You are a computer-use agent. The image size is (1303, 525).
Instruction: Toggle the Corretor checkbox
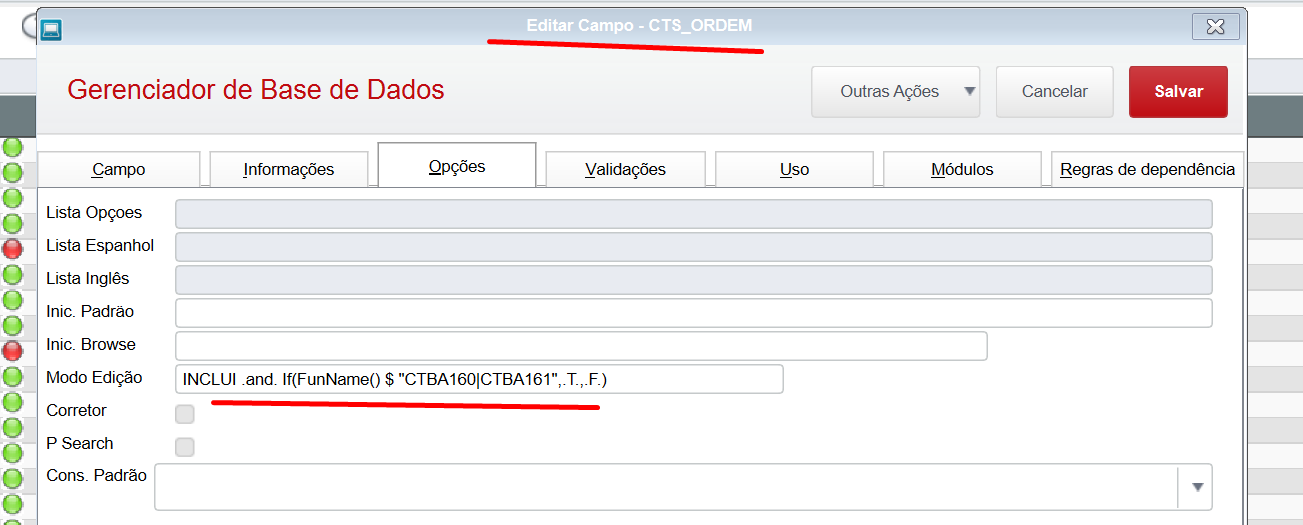[x=185, y=413]
